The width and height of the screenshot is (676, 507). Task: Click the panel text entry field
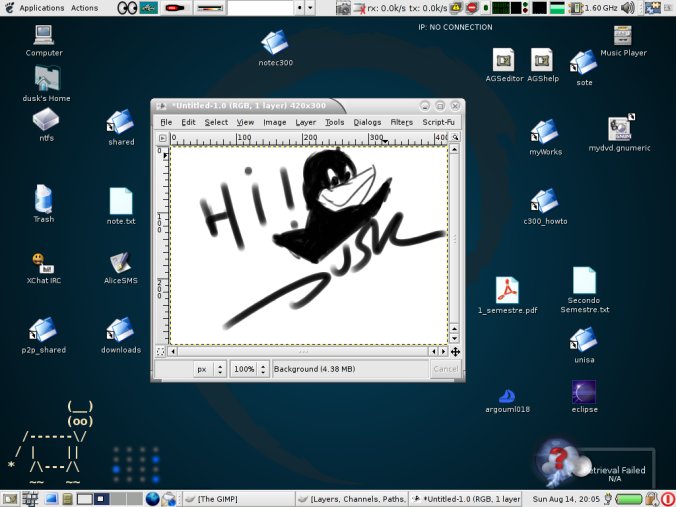pos(260,8)
